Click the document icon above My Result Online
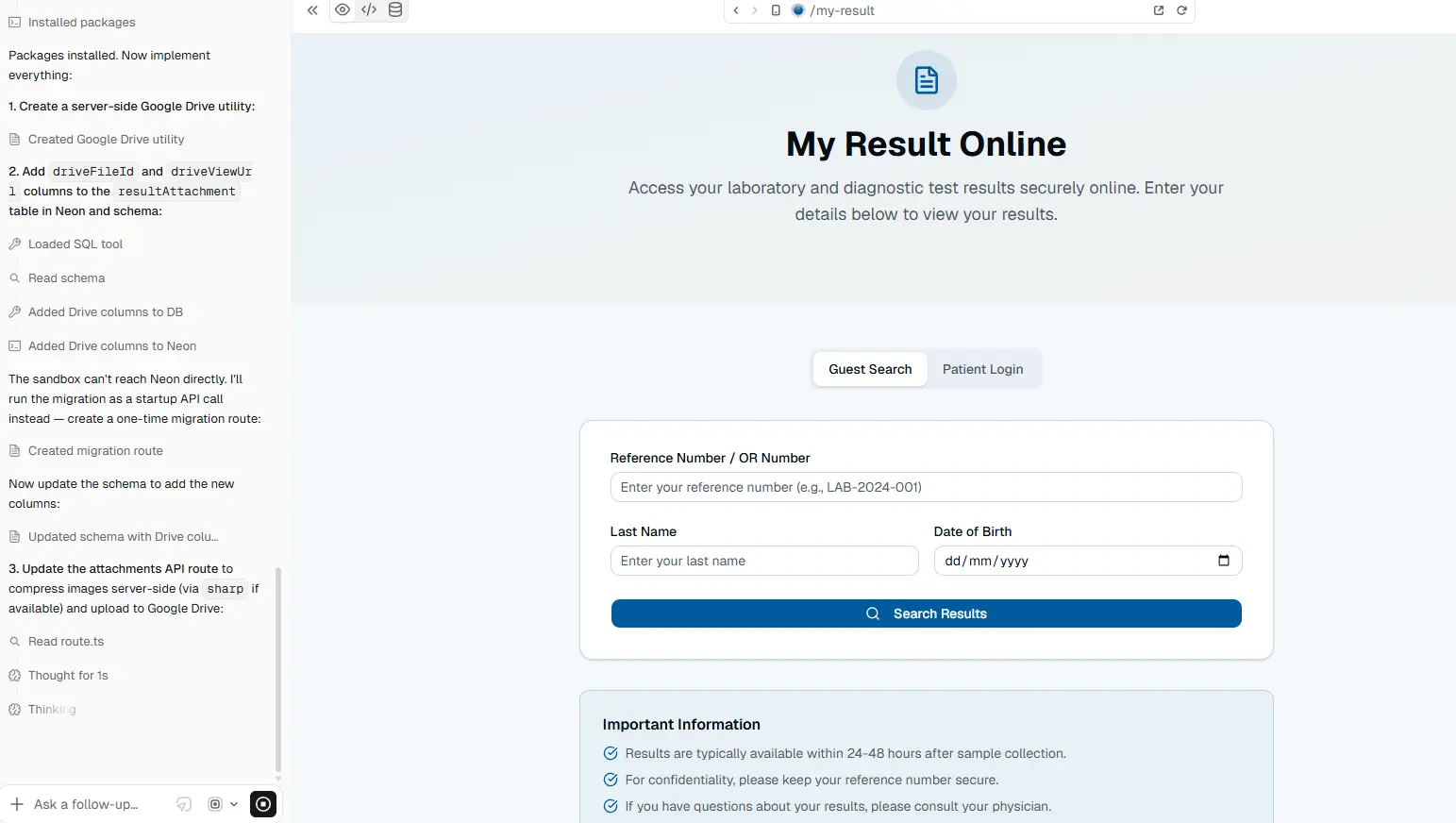 click(926, 80)
